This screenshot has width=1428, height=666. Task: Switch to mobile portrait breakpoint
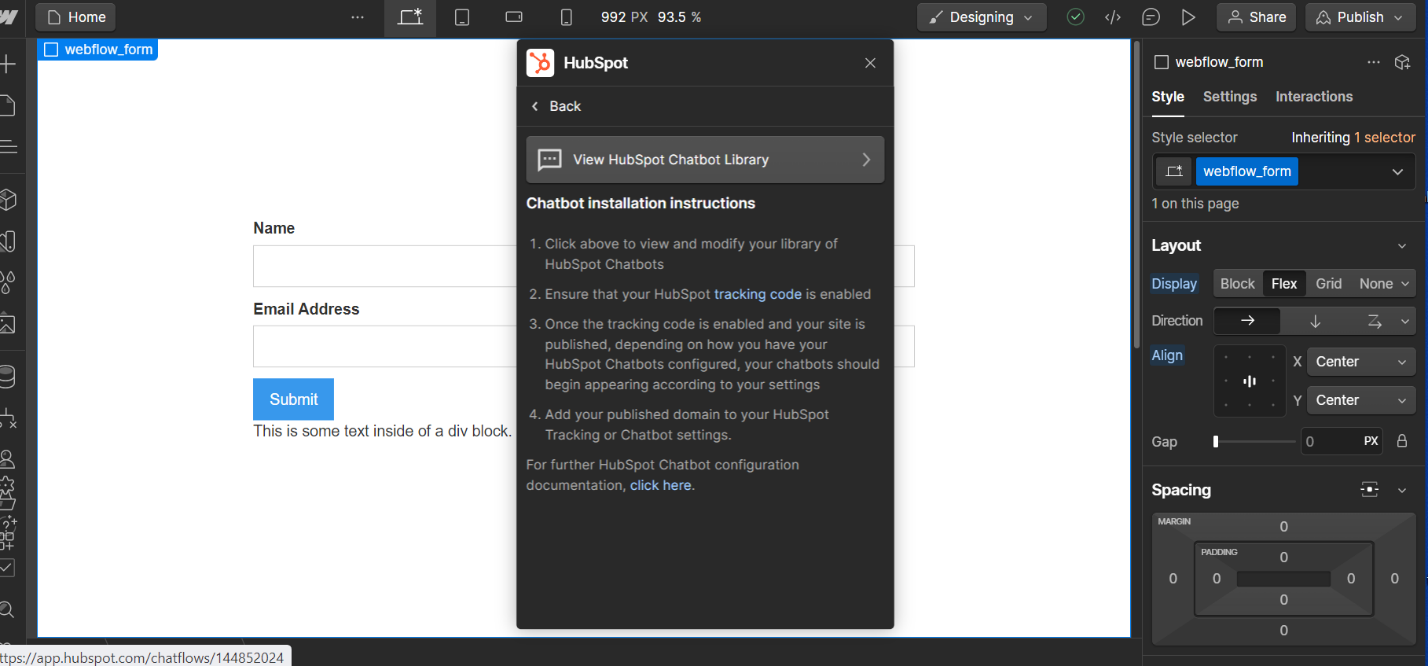point(566,17)
